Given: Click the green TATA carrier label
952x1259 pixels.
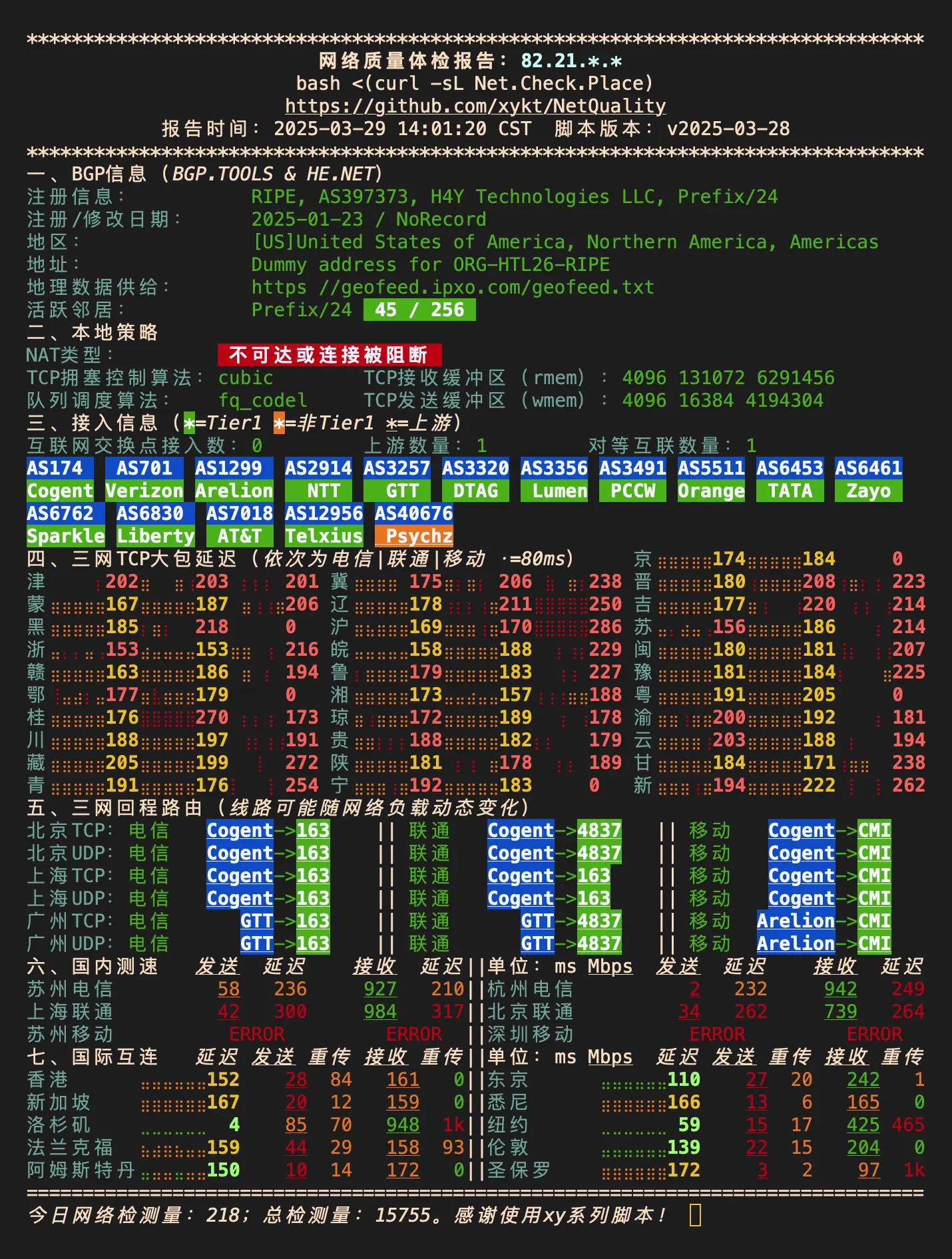Looking at the screenshot, I should point(790,491).
